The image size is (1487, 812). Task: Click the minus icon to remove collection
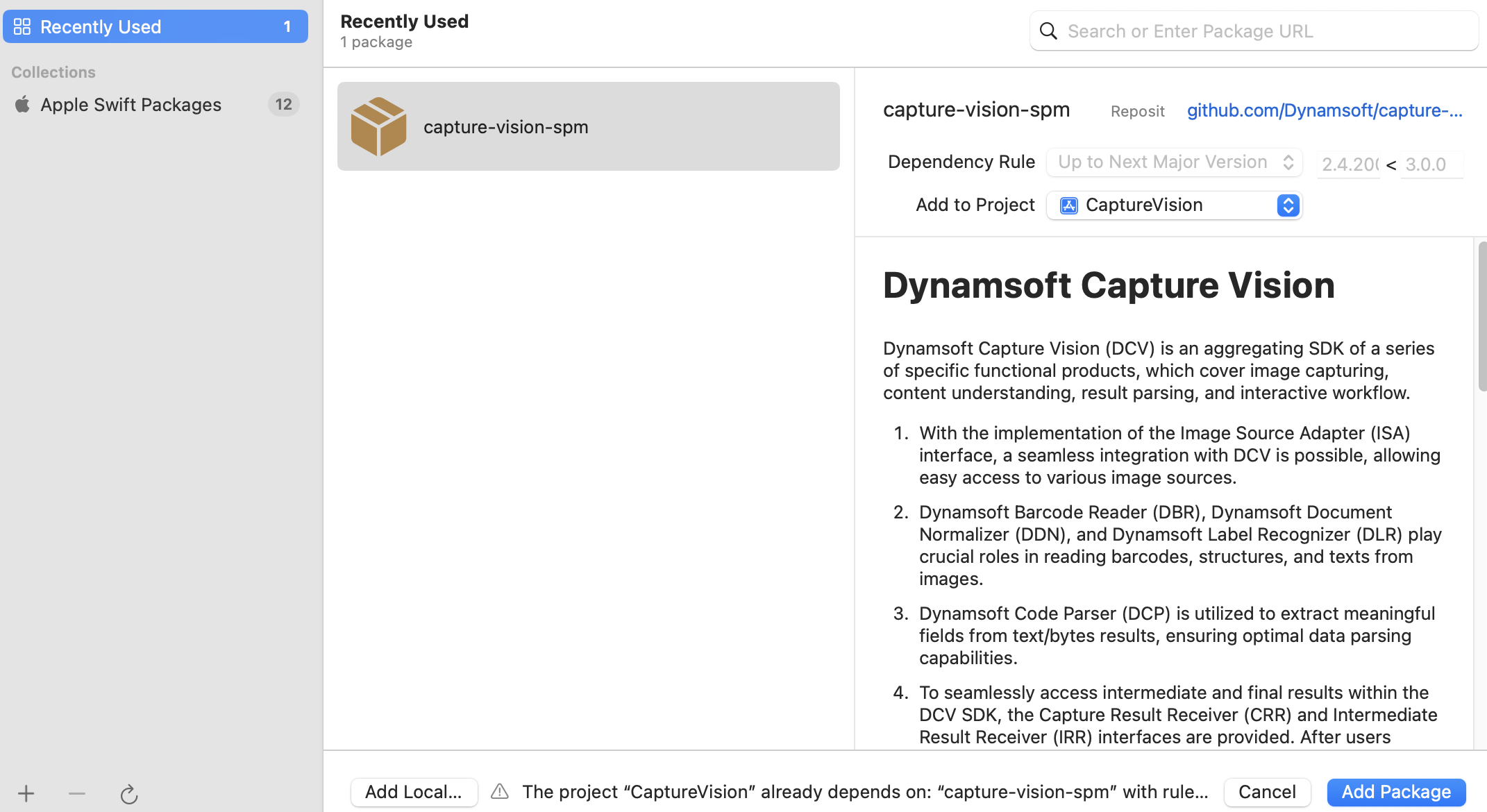[77, 793]
